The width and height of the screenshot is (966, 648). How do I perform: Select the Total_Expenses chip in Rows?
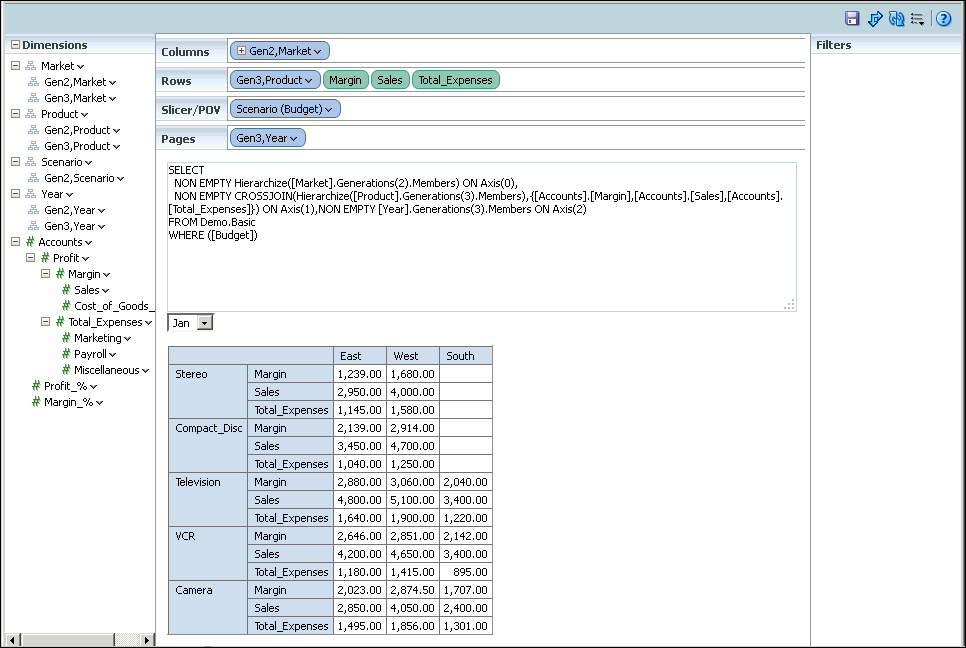point(455,79)
